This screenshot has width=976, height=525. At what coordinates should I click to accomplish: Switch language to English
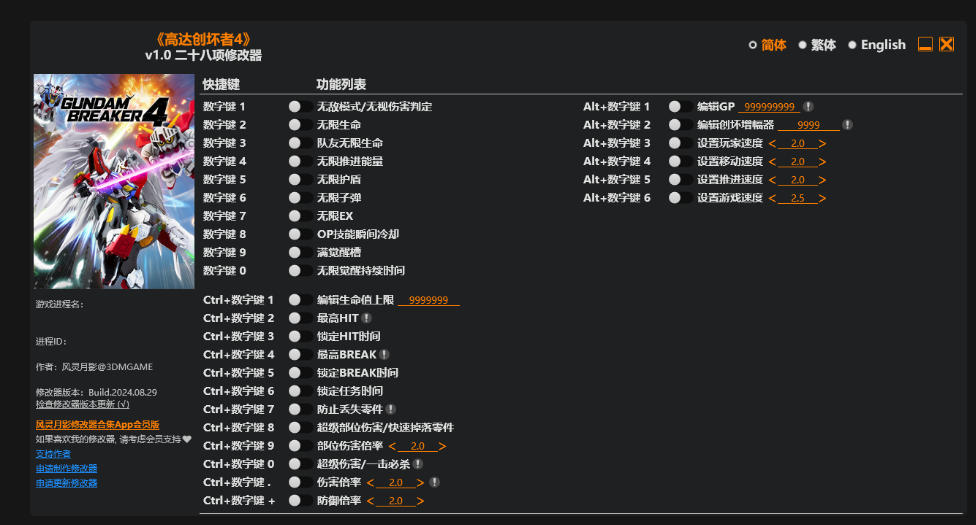(877, 45)
